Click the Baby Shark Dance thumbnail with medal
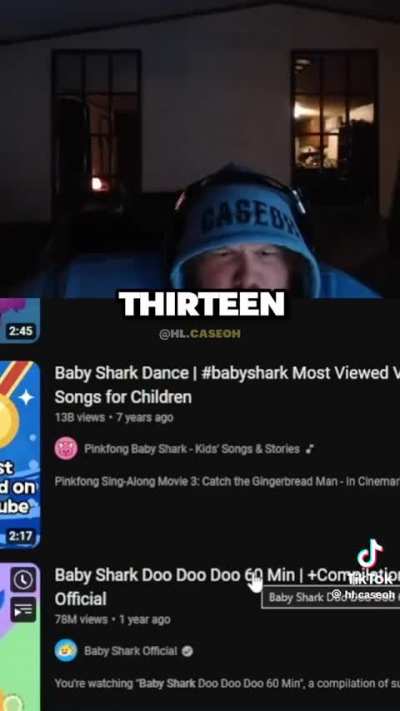The height and width of the screenshot is (711, 400). 20,455
